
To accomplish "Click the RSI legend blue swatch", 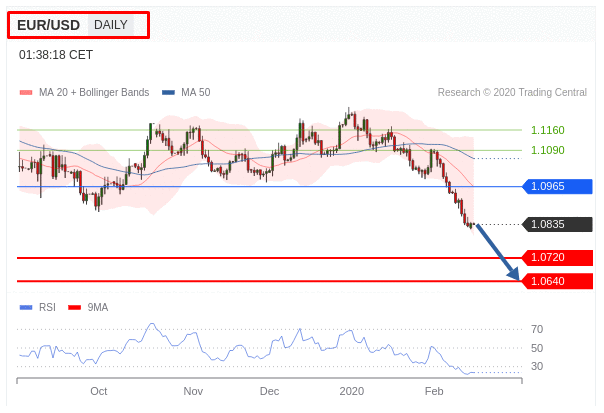I will coord(26,307).
